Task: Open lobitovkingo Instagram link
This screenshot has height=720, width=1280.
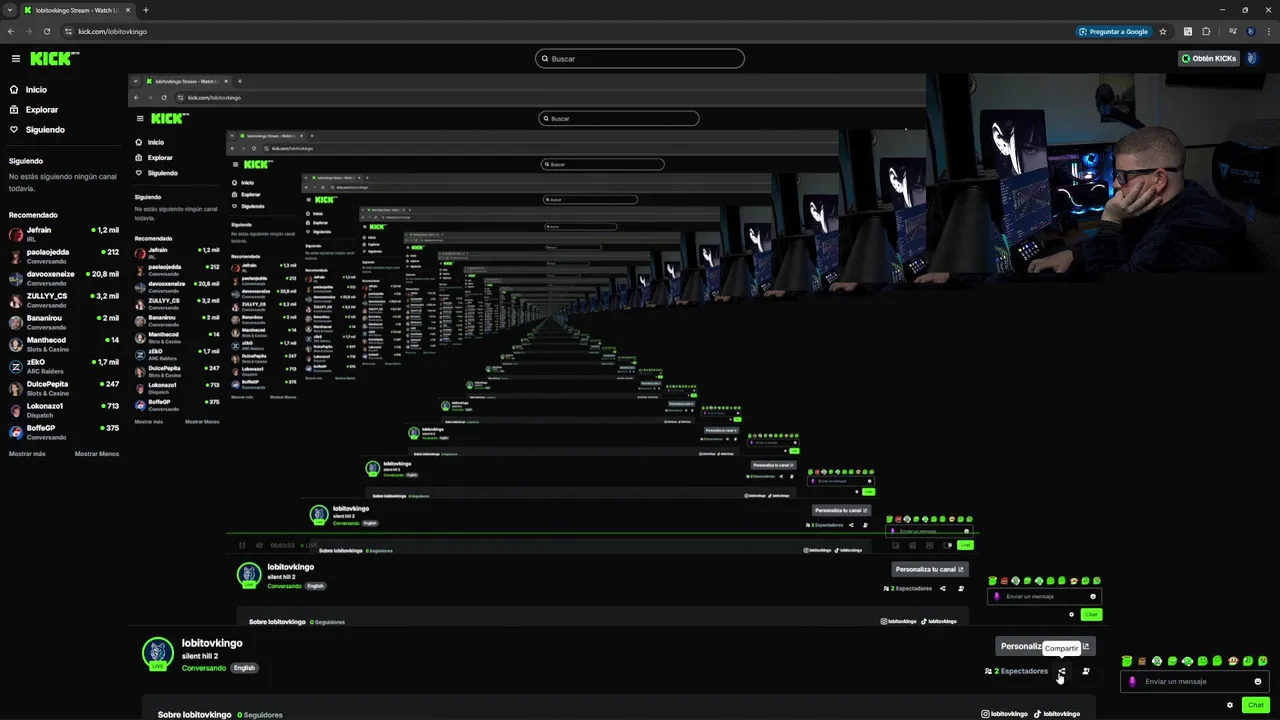Action: (x=1004, y=714)
